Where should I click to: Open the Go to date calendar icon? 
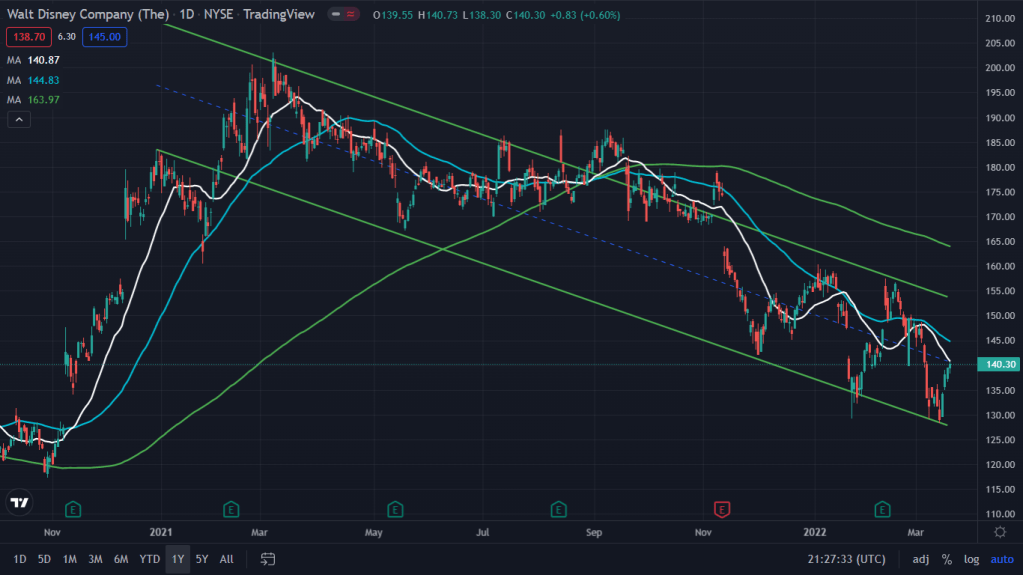coord(267,558)
